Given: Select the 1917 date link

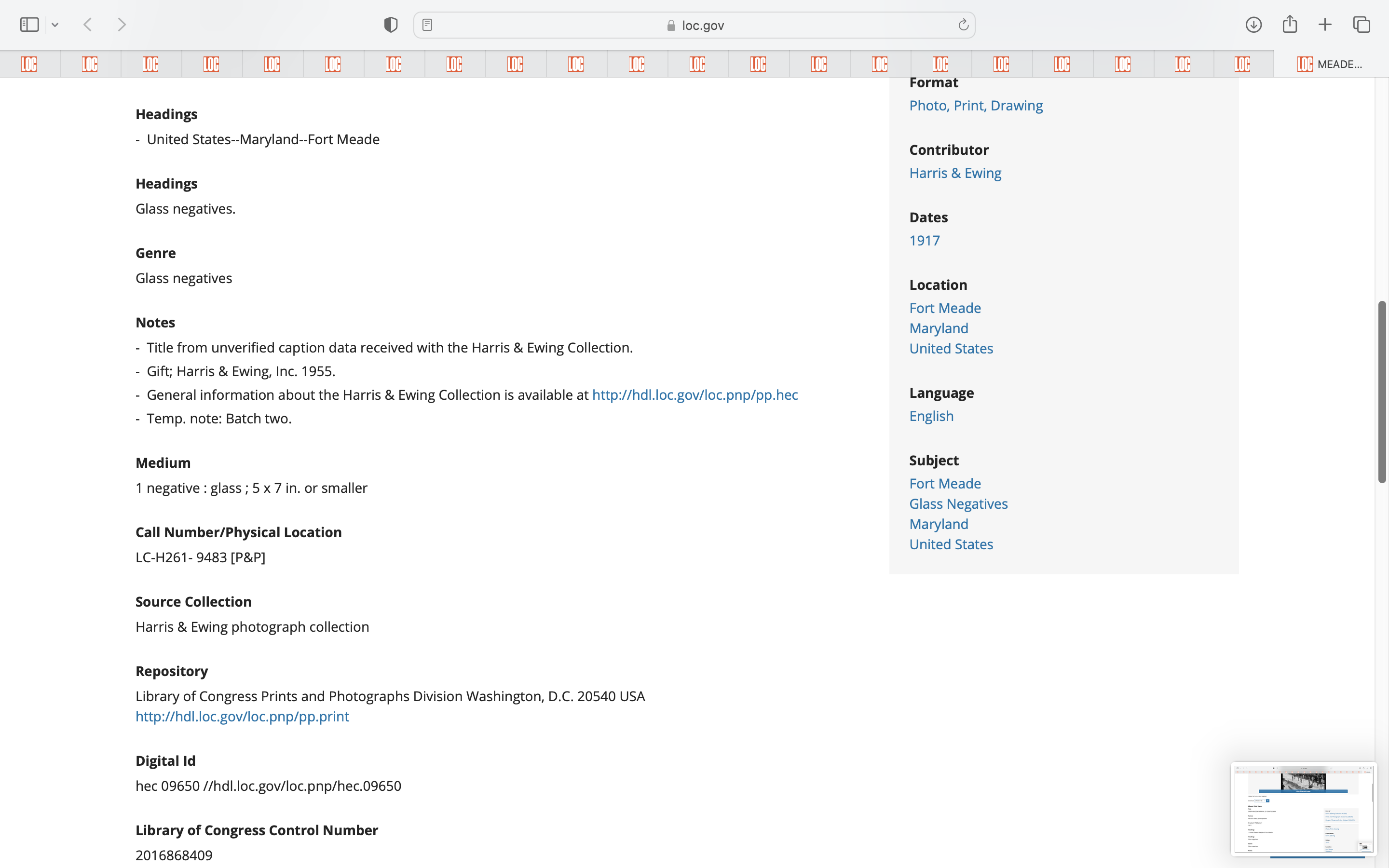Looking at the screenshot, I should click(924, 241).
